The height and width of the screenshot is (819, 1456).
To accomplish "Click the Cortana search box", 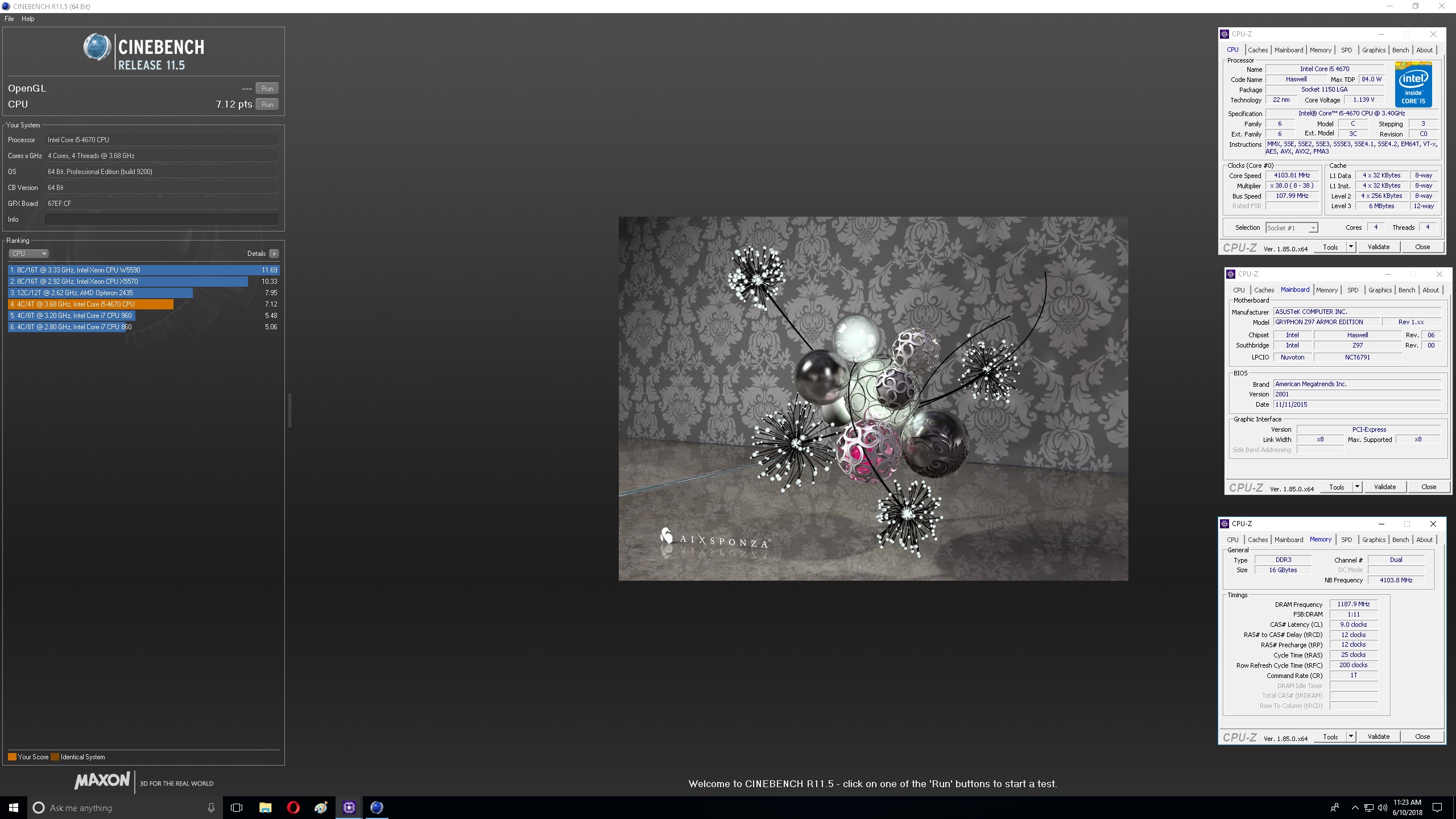I will (124, 808).
